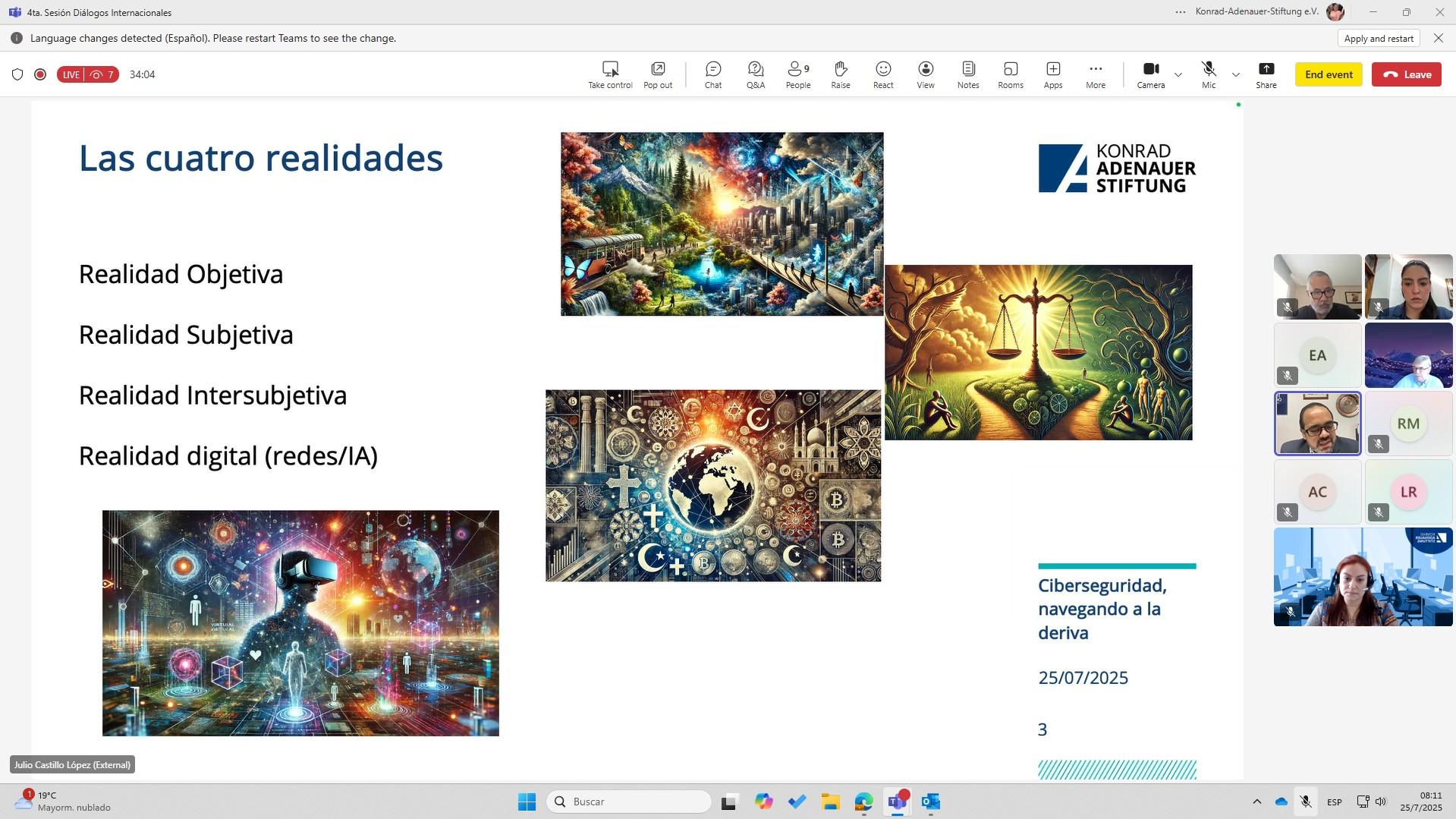Open the More actions menu

[x=1095, y=74]
